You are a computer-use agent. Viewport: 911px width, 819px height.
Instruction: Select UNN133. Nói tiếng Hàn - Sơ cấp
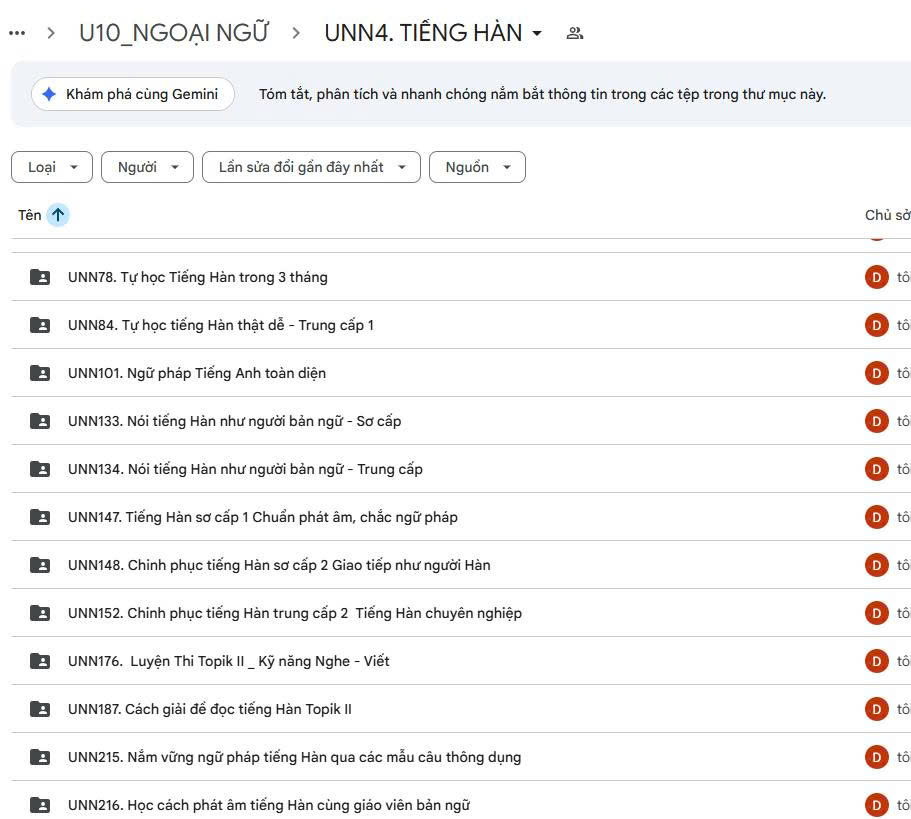pyautogui.click(x=235, y=421)
